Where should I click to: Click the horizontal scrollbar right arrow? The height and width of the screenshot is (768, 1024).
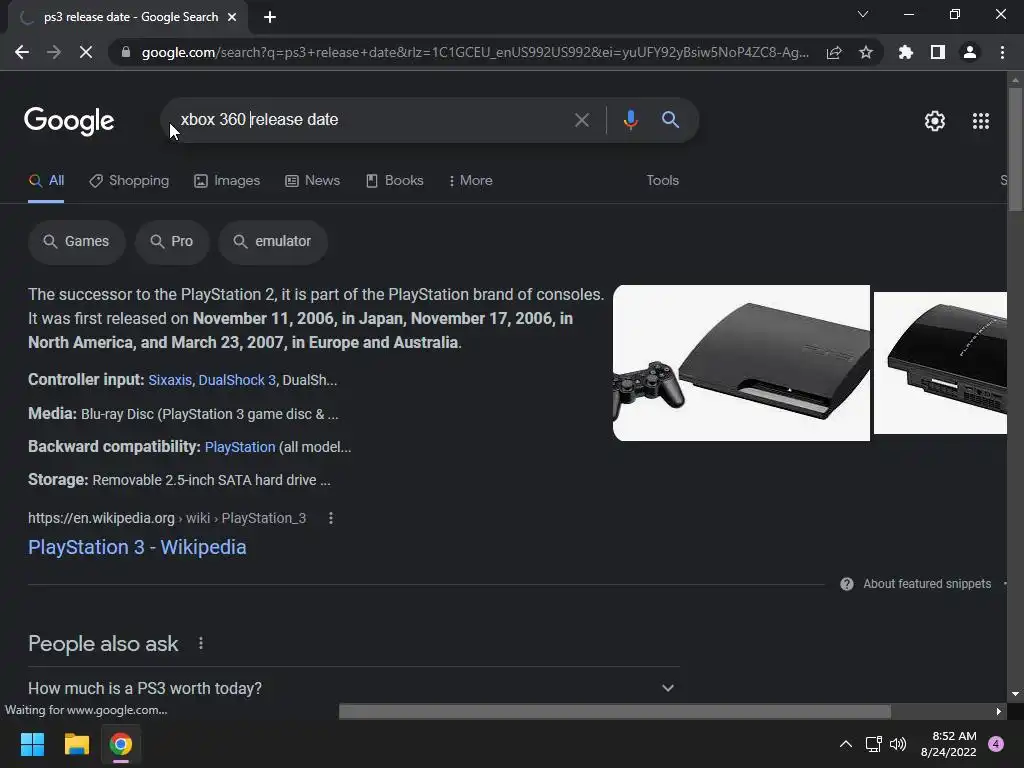tap(999, 712)
